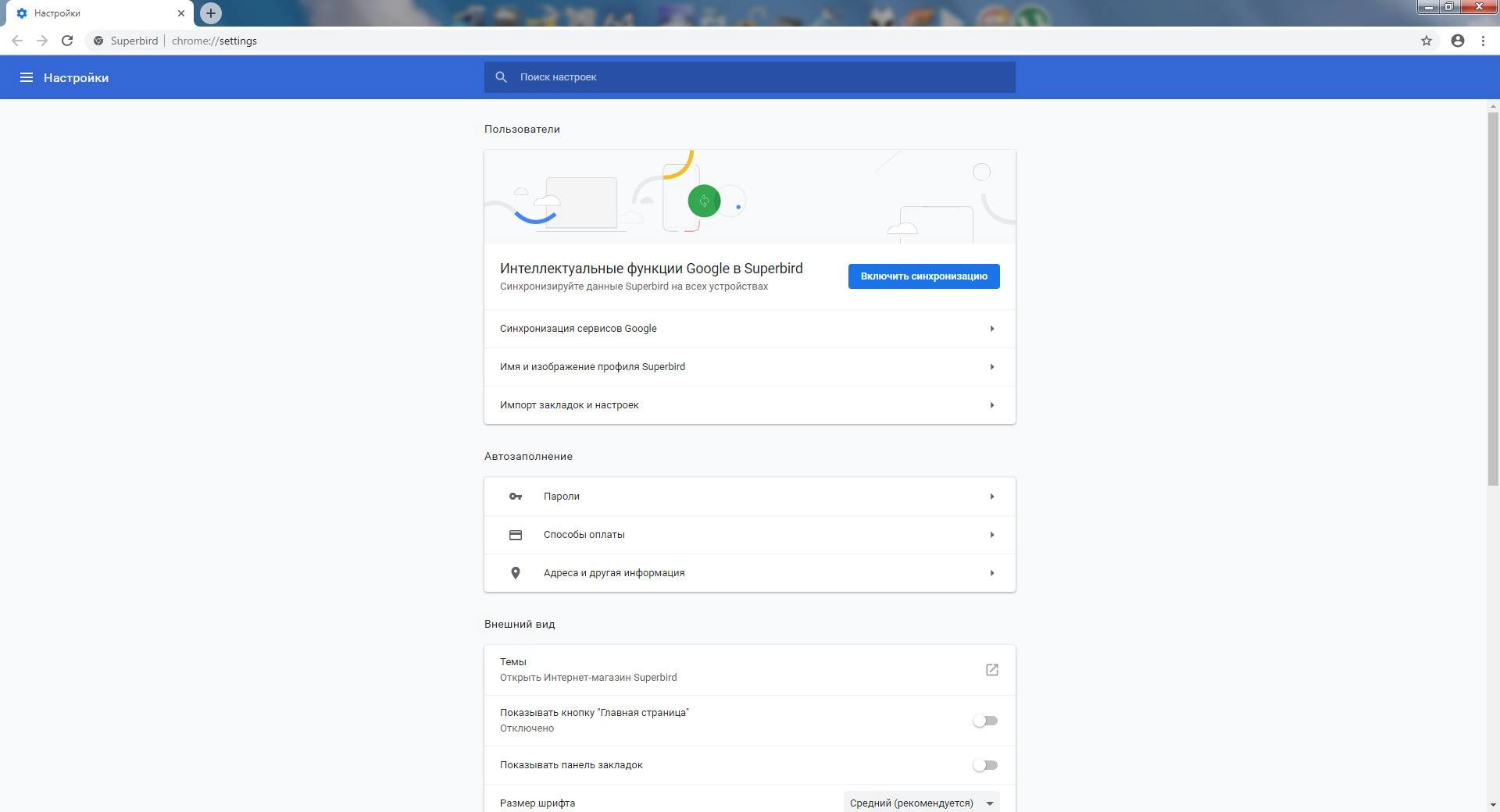Click the scrollbar up arrow
Image resolution: width=1500 pixels, height=812 pixels.
tap(1493, 106)
